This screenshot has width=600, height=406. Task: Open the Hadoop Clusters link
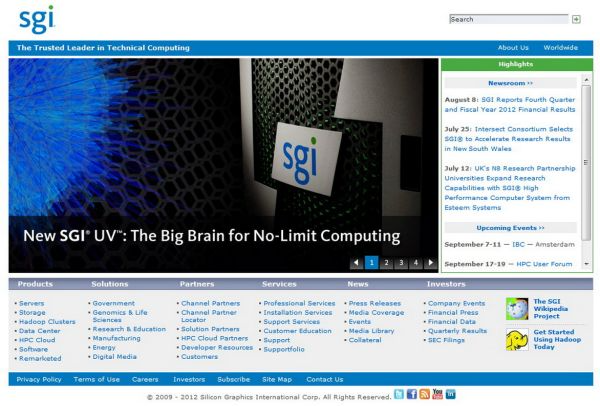(x=47, y=321)
